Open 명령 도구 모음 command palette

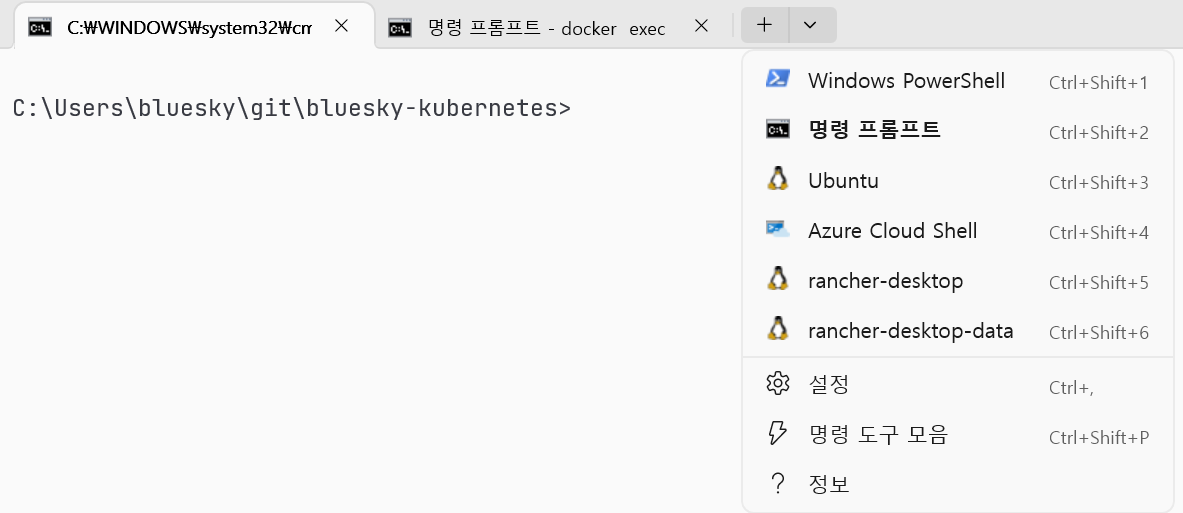(957, 435)
